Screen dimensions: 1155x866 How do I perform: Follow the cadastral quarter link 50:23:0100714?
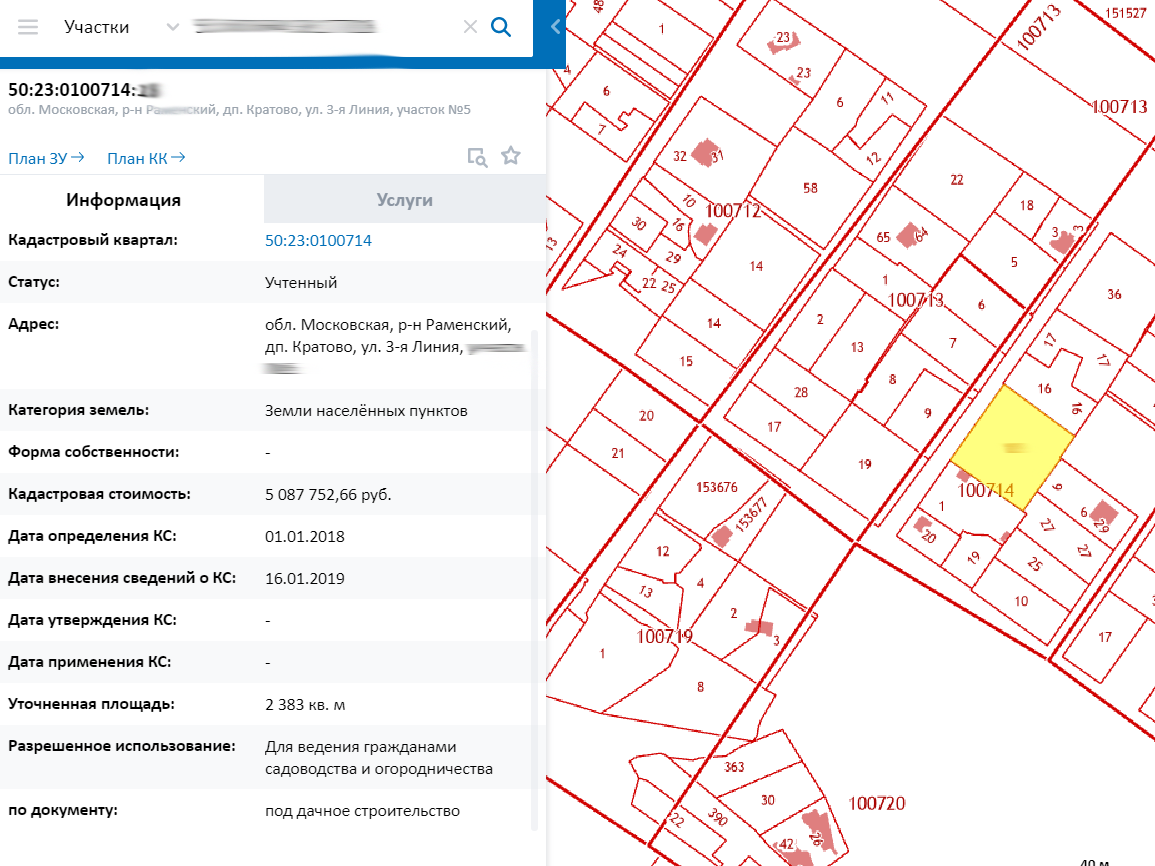click(318, 240)
